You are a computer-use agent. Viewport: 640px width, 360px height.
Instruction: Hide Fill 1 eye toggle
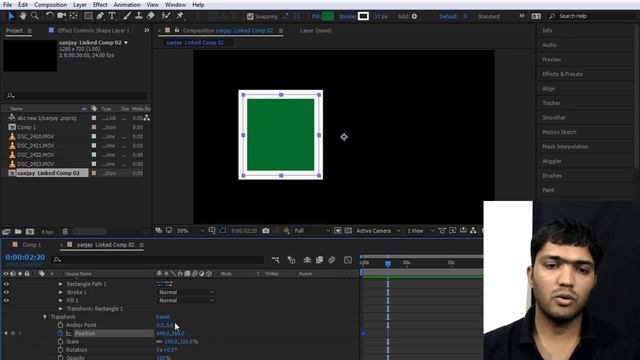pos(6,300)
